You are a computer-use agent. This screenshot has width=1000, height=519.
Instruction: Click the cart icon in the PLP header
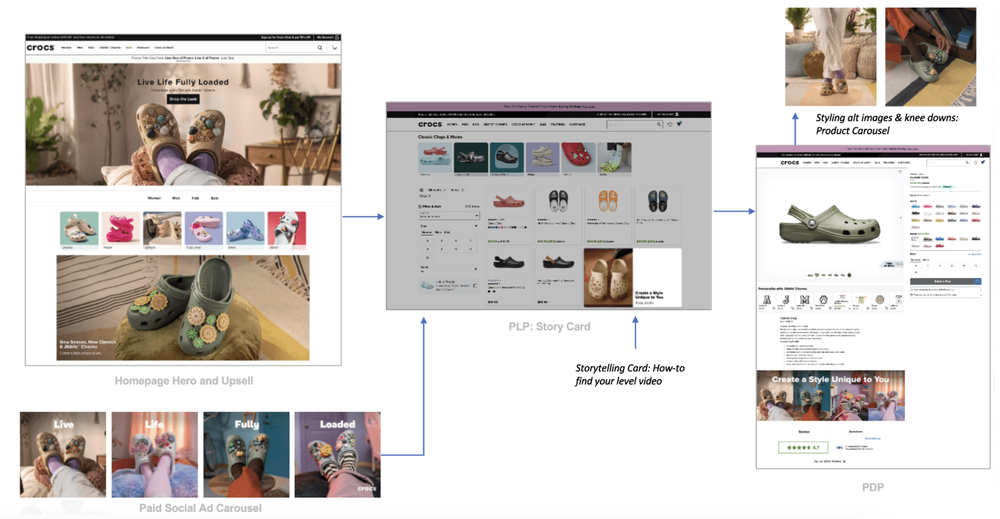[x=679, y=124]
